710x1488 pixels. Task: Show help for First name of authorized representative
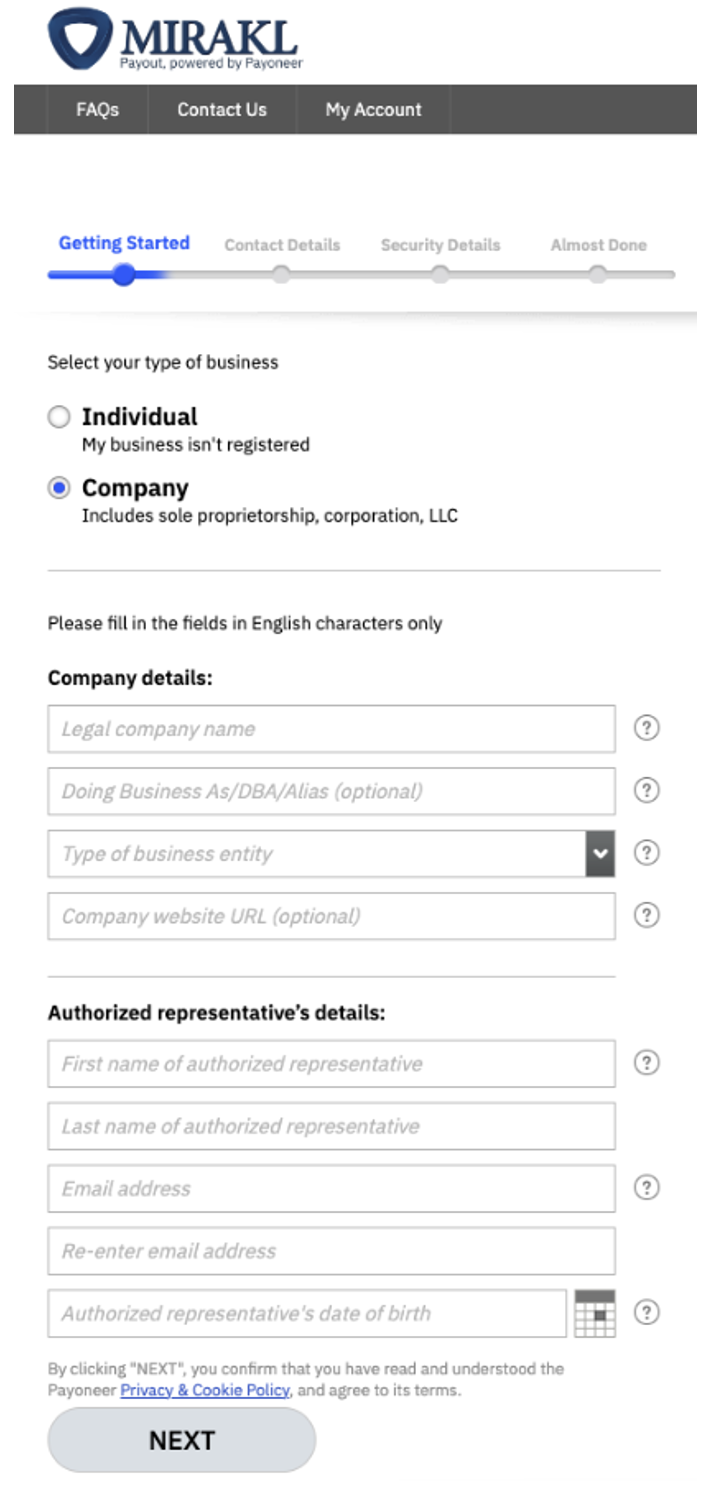[647, 1063]
